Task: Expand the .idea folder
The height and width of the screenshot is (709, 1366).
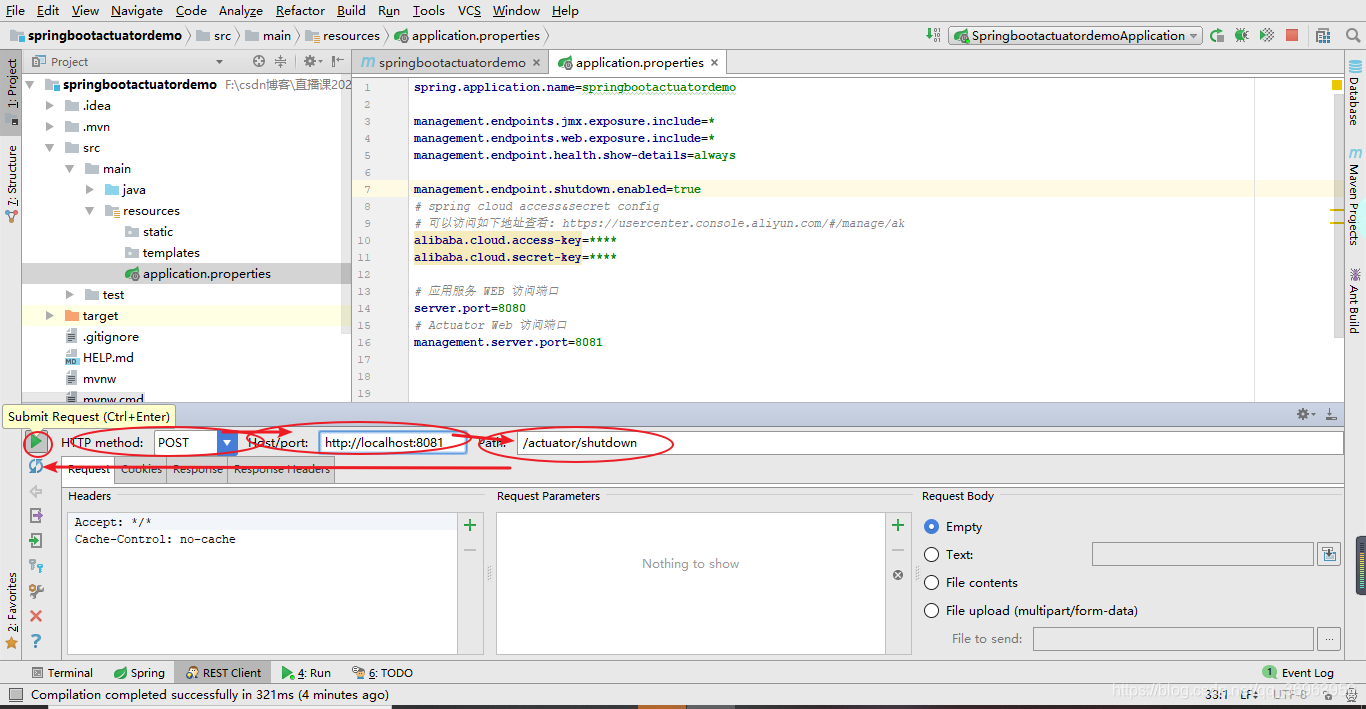Action: click(x=50, y=106)
